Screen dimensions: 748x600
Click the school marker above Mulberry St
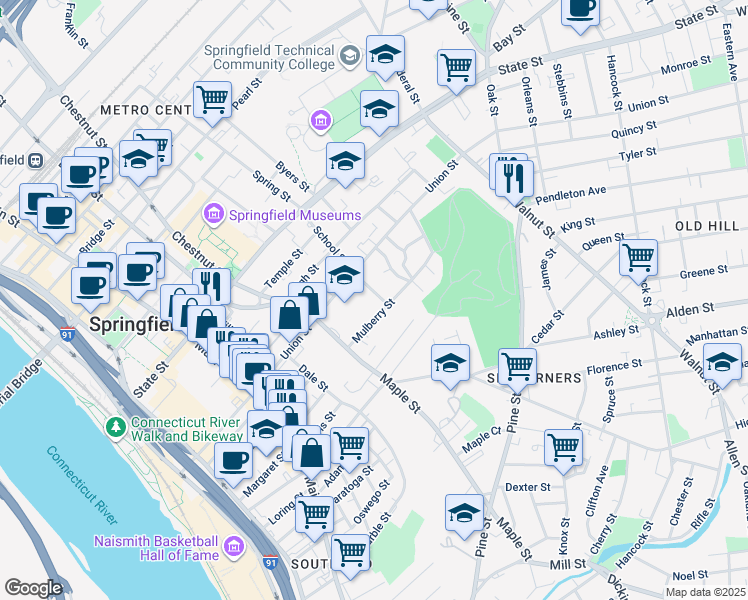344,274
